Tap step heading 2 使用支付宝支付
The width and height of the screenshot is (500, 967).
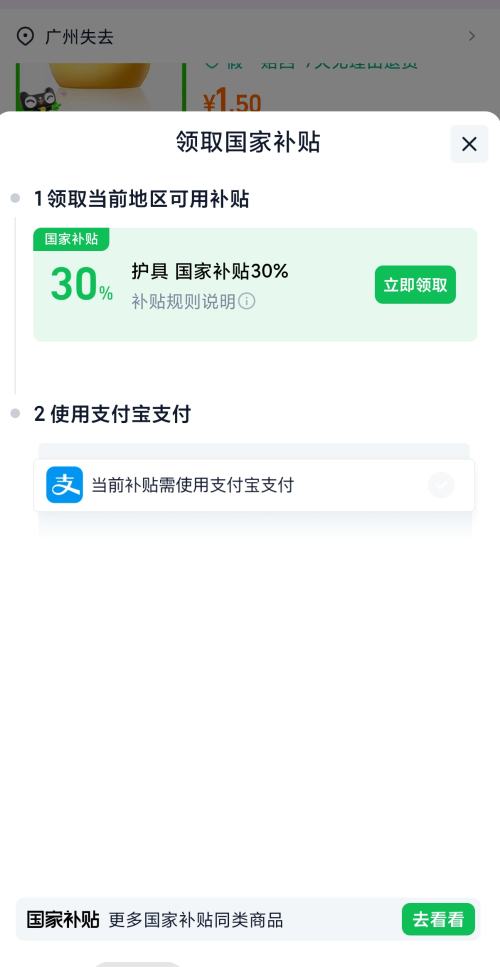[x=112, y=414]
